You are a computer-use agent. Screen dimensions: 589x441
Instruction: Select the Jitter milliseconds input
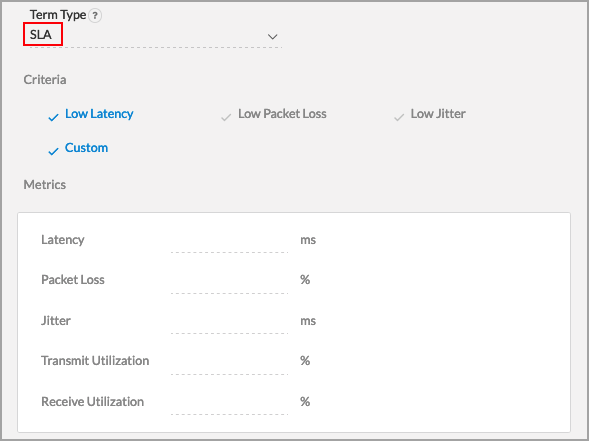[229, 322]
